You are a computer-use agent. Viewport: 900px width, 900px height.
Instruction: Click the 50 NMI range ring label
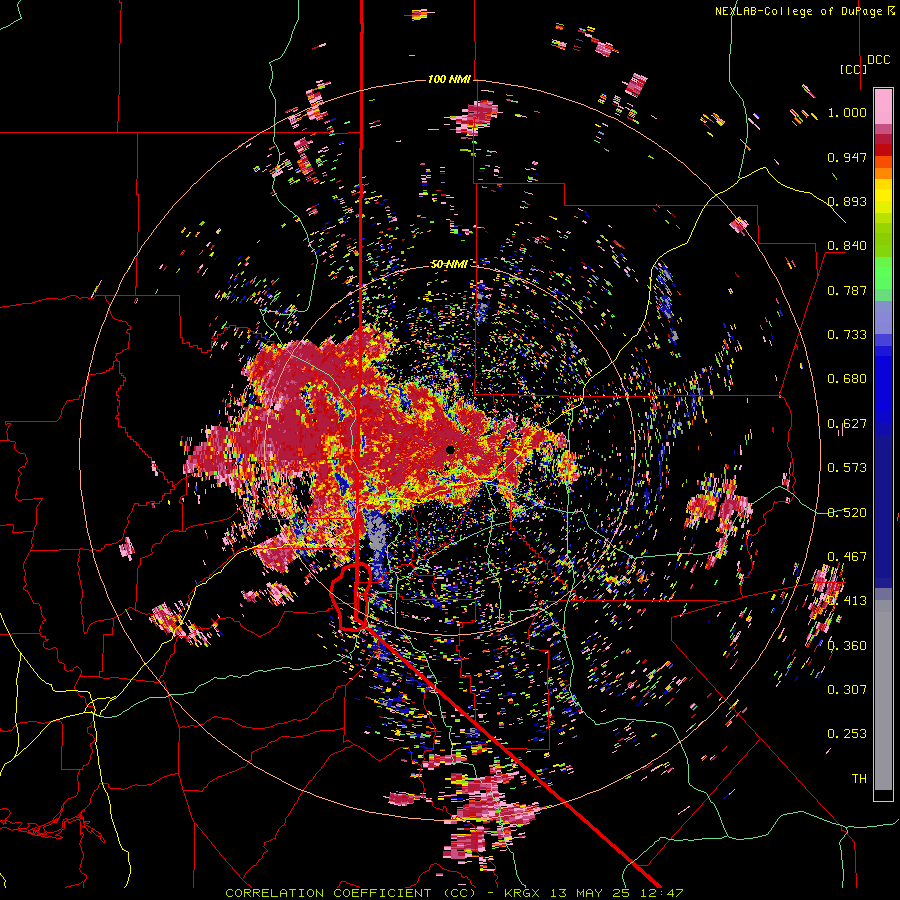coord(449,264)
